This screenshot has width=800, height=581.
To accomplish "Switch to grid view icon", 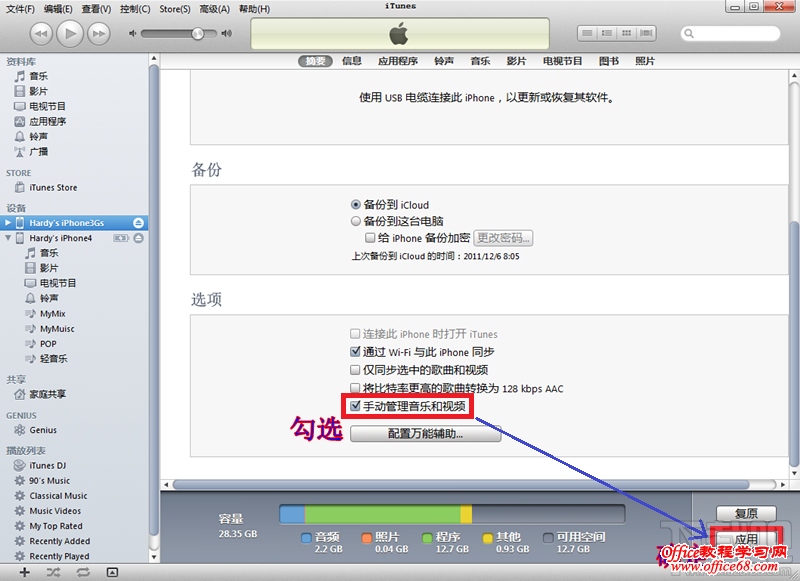I will 627,33.
